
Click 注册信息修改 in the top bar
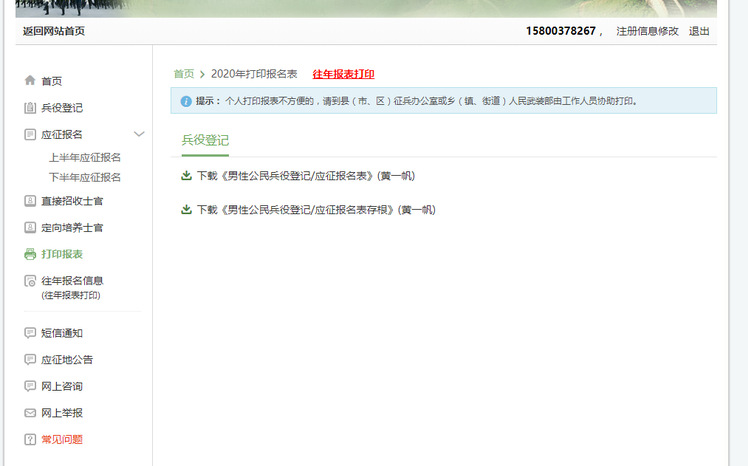[x=647, y=31]
